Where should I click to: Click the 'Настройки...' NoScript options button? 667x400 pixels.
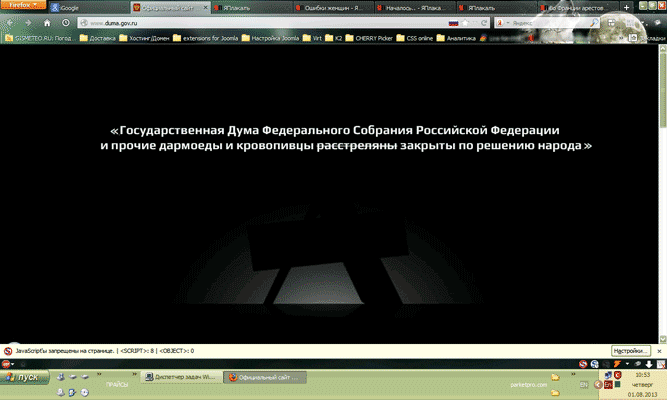click(632, 351)
